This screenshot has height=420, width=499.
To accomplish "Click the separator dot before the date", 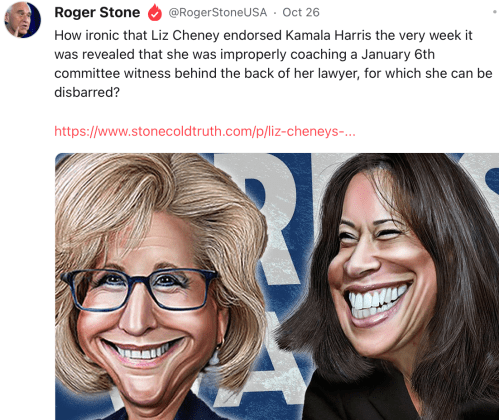I will [275, 13].
